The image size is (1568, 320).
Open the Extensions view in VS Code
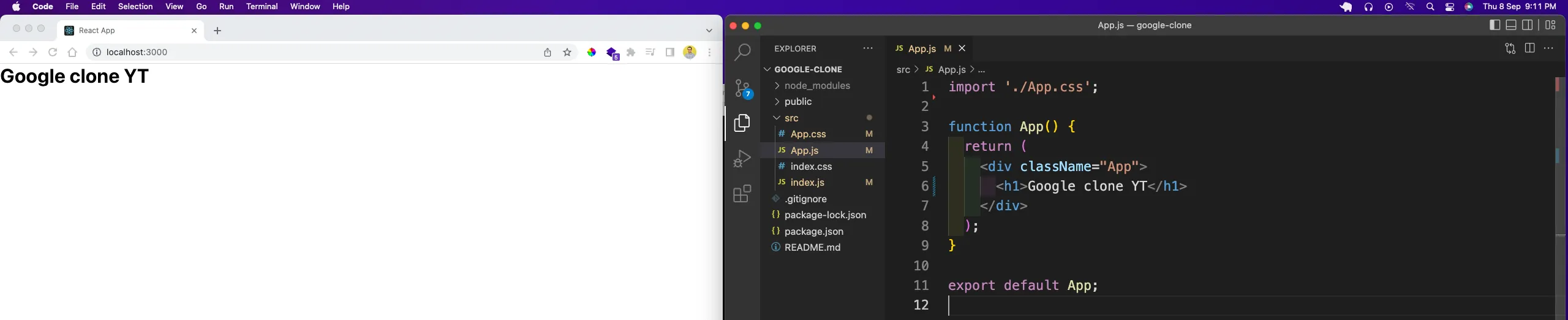(742, 194)
